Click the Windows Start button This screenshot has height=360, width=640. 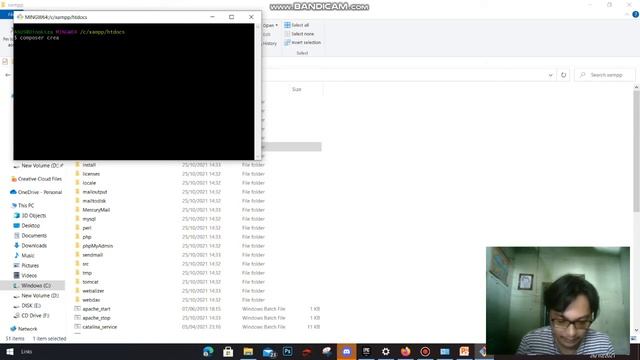point(10,351)
